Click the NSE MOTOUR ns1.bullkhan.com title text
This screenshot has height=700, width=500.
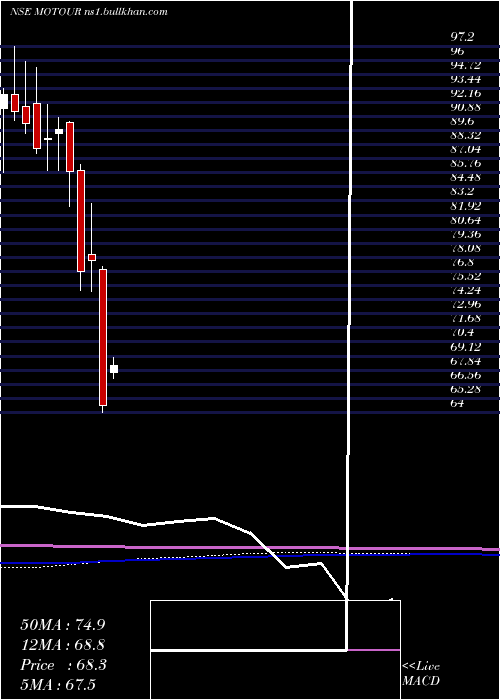[x=88, y=12]
